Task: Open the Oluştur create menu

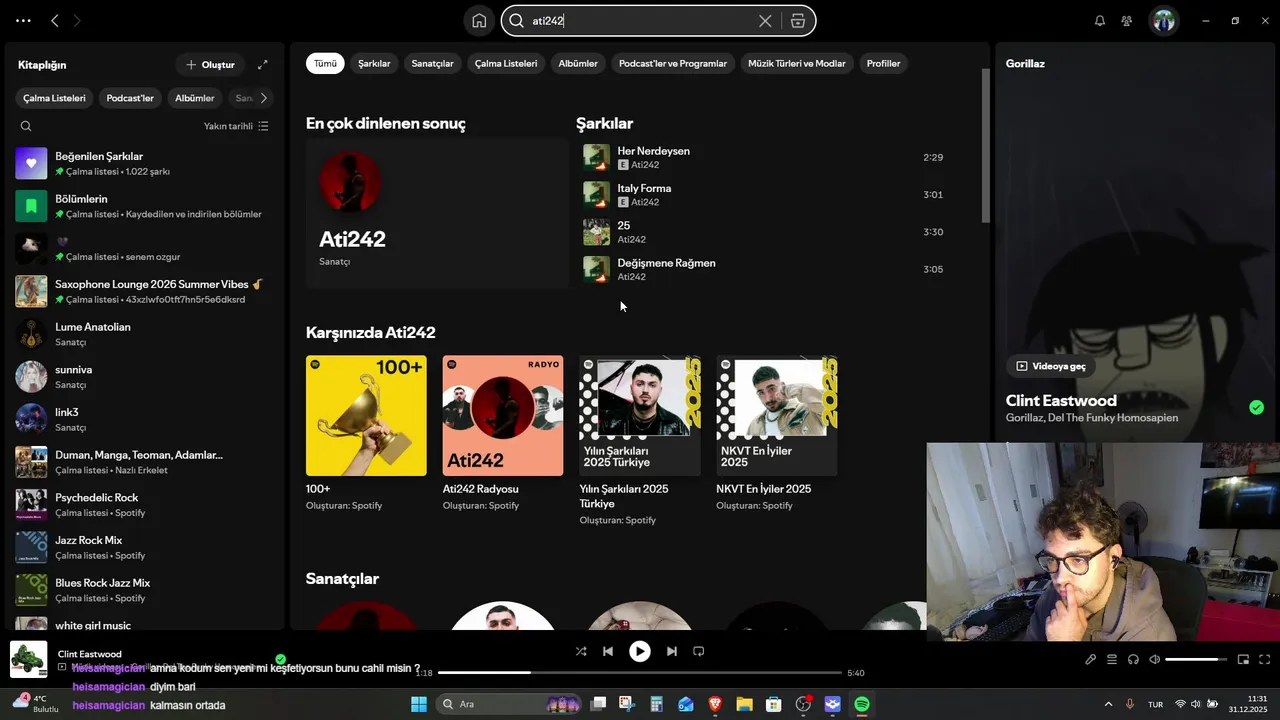Action: click(x=210, y=65)
